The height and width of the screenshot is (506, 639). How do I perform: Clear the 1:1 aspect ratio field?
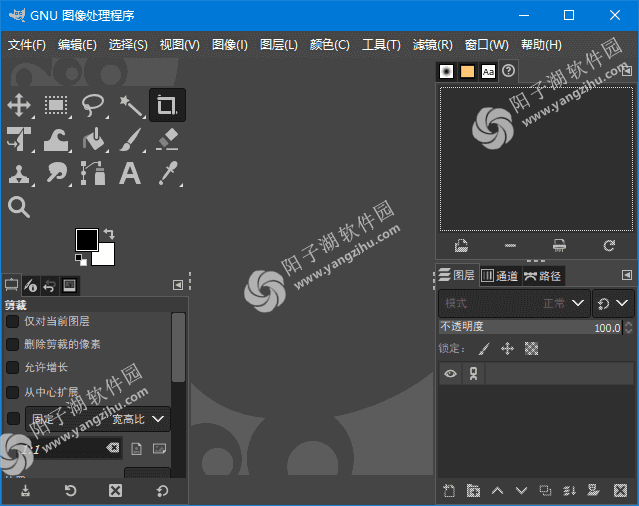point(113,448)
